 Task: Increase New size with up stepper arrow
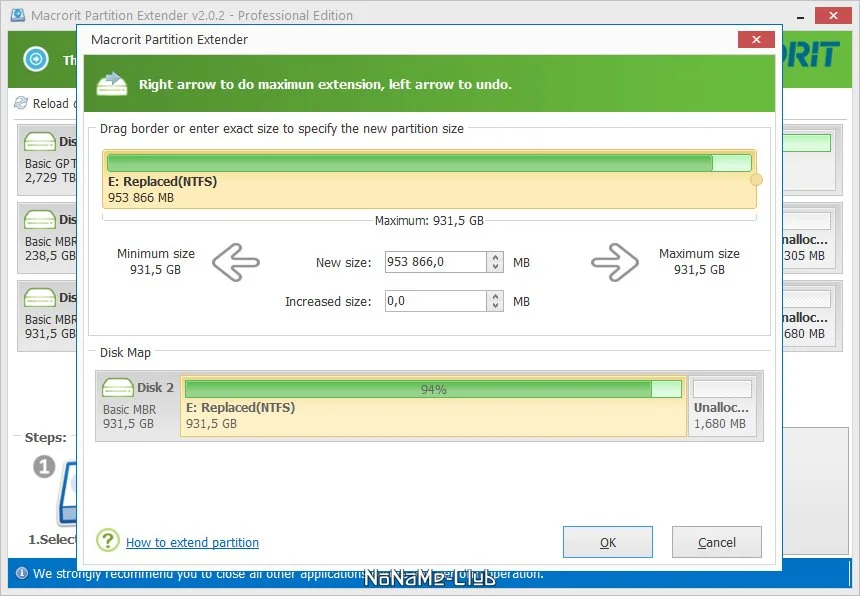tap(495, 257)
